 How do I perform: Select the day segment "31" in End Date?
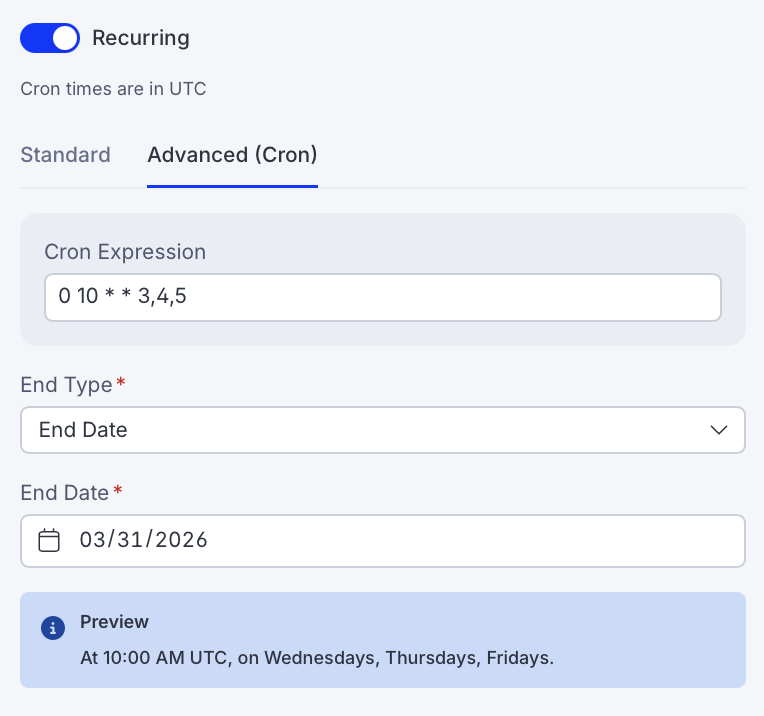click(x=130, y=541)
